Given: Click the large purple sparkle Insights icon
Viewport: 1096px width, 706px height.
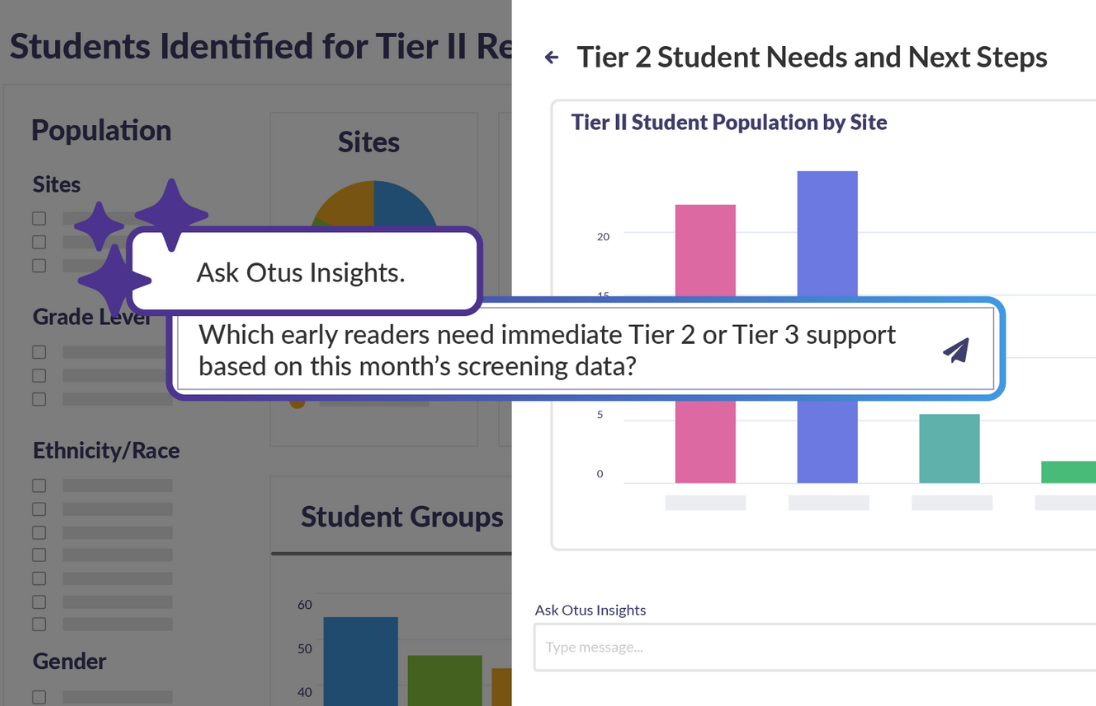Looking at the screenshot, I should tap(171, 214).
